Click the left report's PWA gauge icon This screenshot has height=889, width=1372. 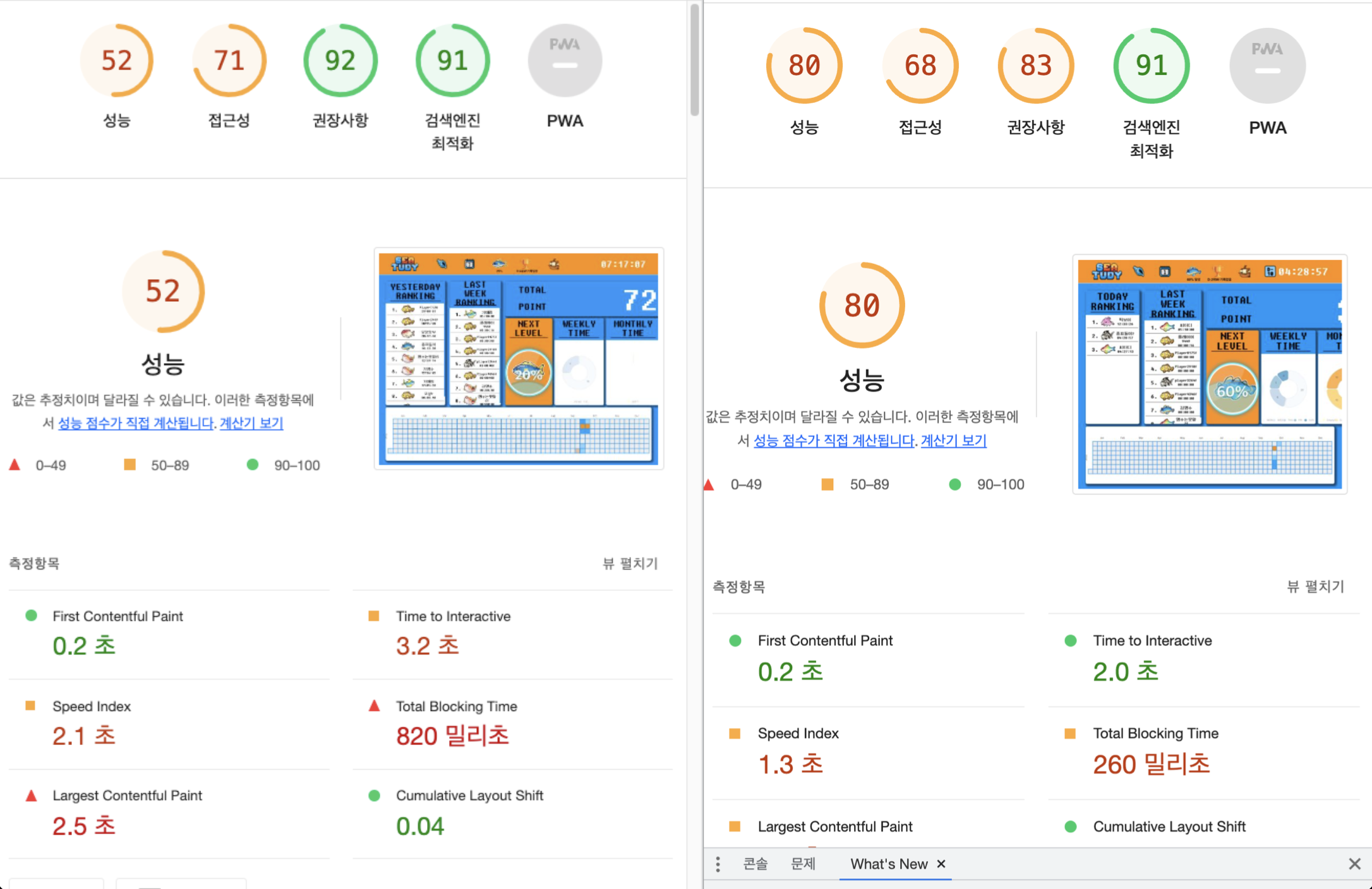tap(565, 61)
